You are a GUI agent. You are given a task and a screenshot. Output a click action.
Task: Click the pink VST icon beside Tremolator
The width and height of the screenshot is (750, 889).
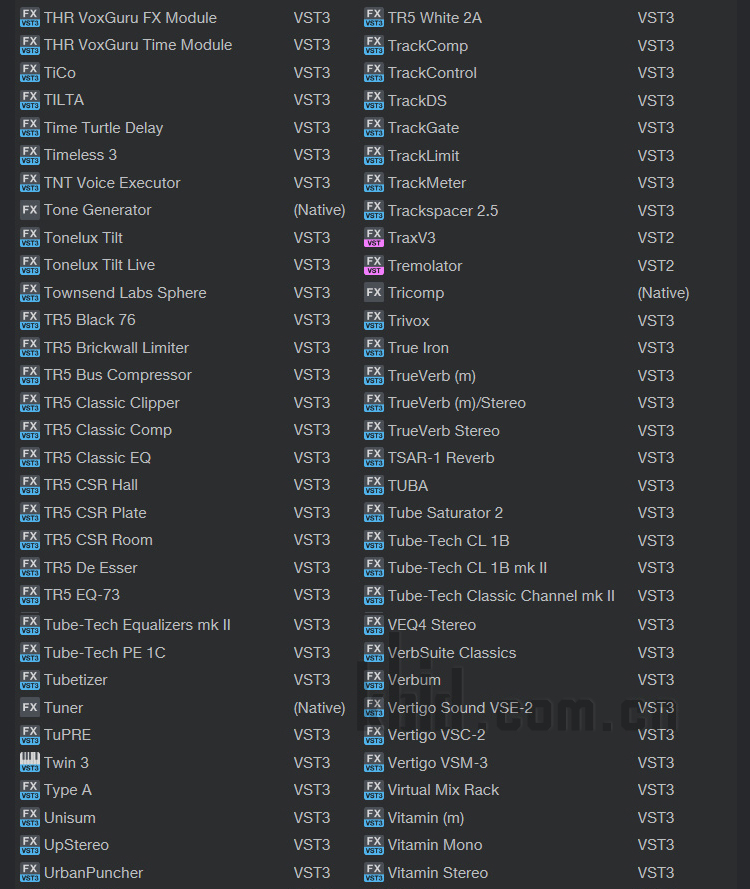374,265
